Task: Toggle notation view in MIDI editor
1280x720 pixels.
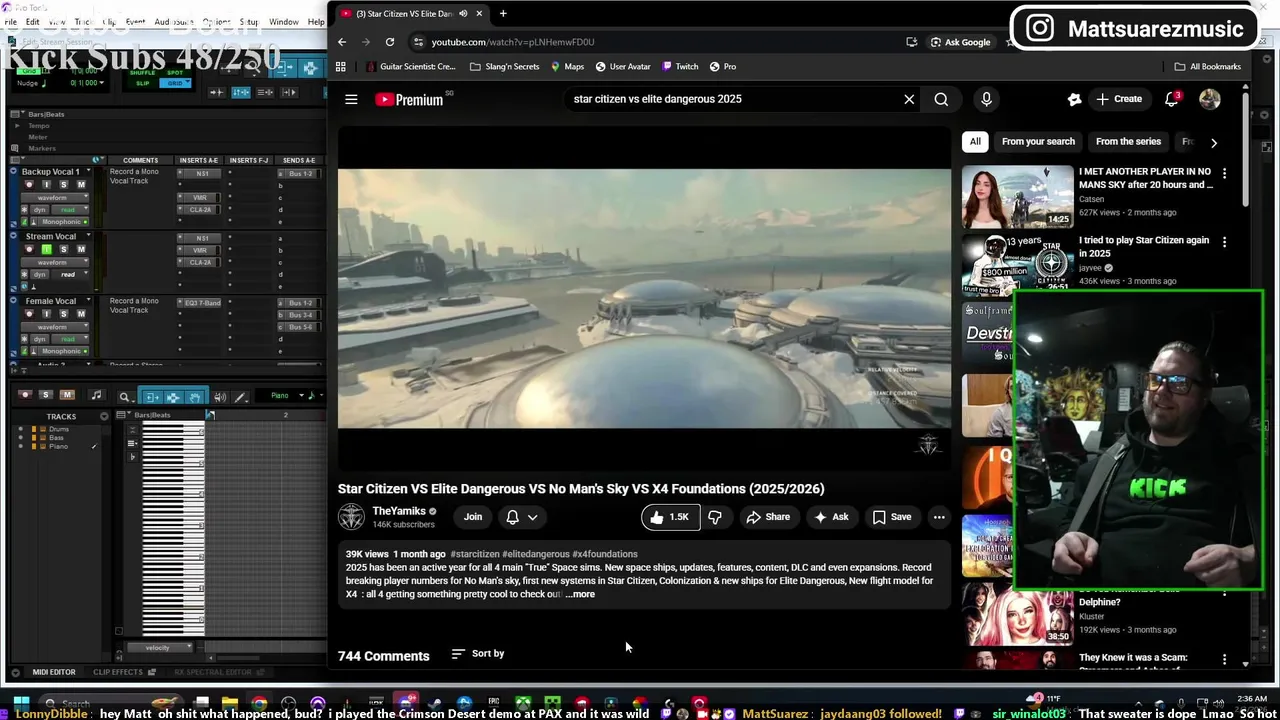Action: 96,395
